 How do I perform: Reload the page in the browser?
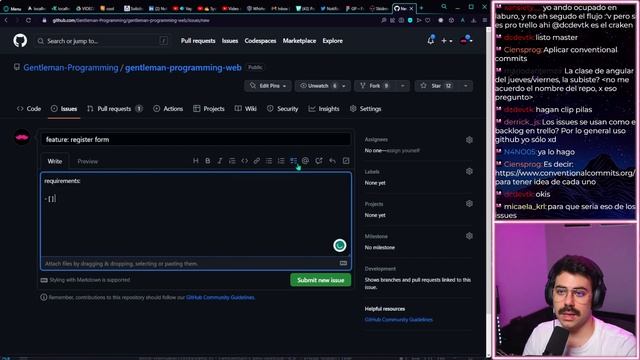pyautogui.click(x=28, y=20)
